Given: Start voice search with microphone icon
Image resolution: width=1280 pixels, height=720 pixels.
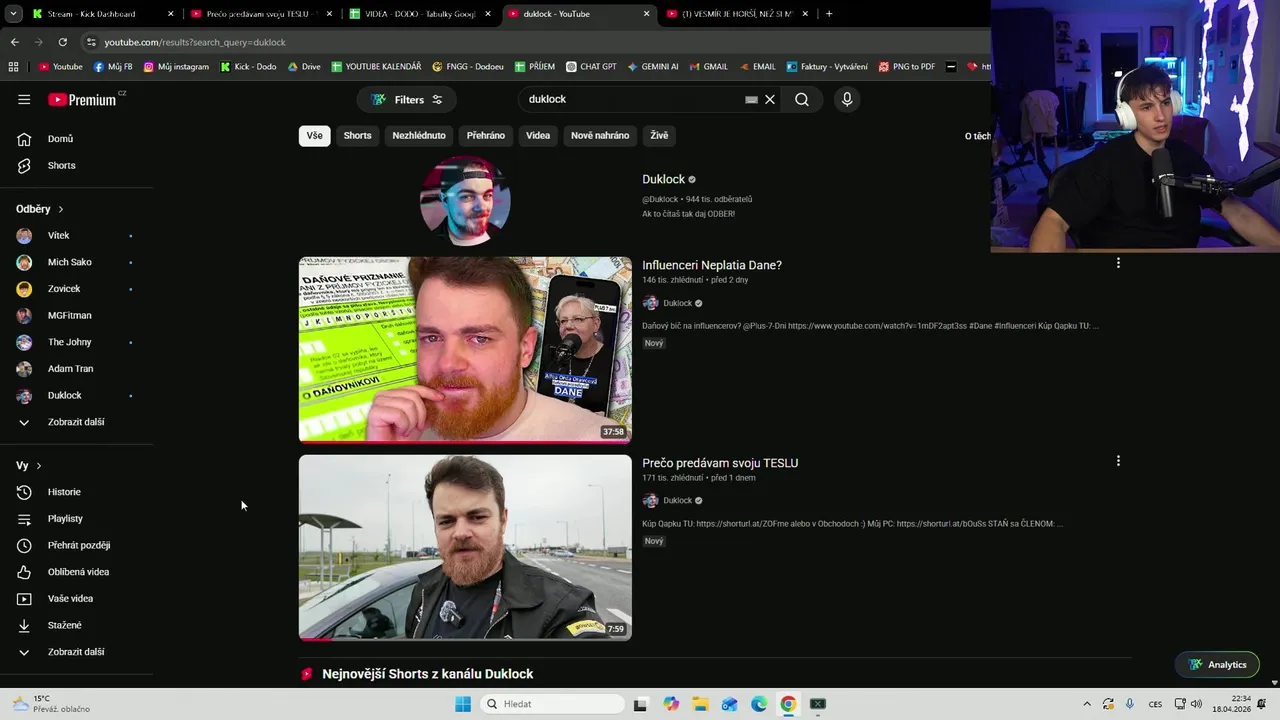Looking at the screenshot, I should (x=847, y=99).
